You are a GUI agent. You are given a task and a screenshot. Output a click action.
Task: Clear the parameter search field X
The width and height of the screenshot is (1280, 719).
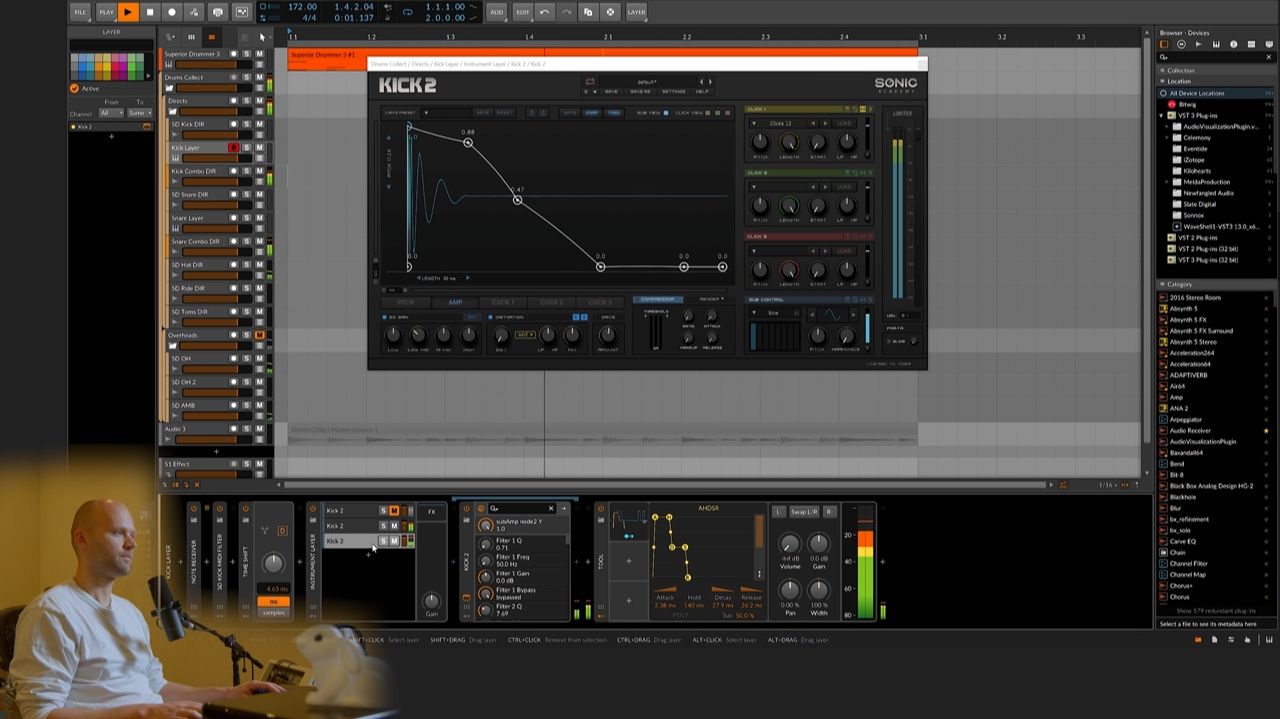[x=550, y=508]
